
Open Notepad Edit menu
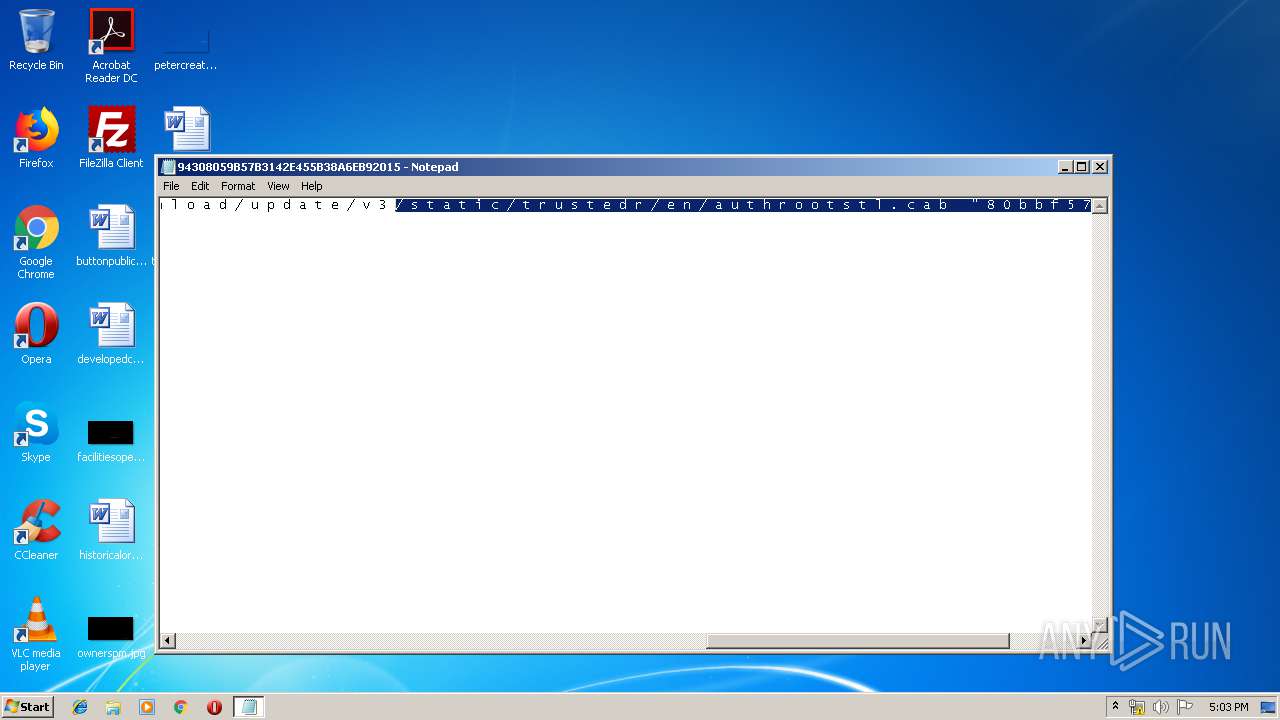tap(200, 186)
